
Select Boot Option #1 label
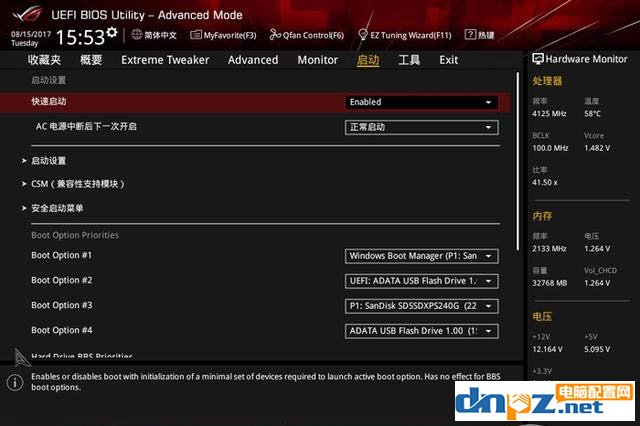pos(62,255)
